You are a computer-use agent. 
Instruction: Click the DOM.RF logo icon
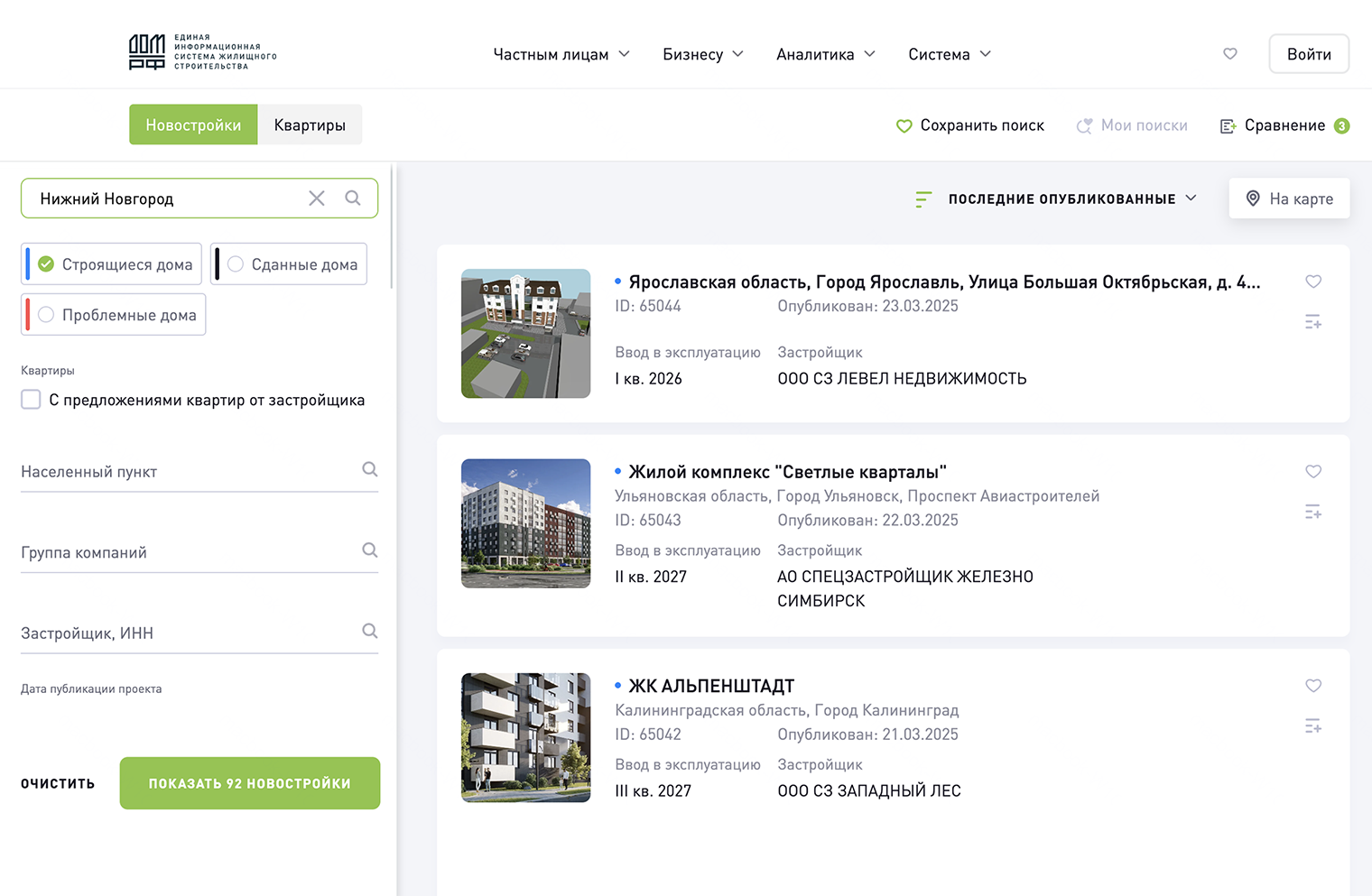click(x=147, y=52)
